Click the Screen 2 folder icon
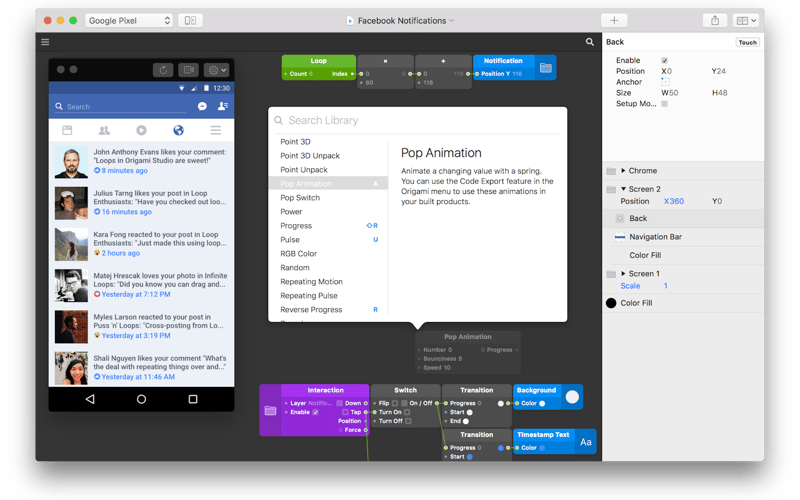The image size is (800, 500). 611,189
